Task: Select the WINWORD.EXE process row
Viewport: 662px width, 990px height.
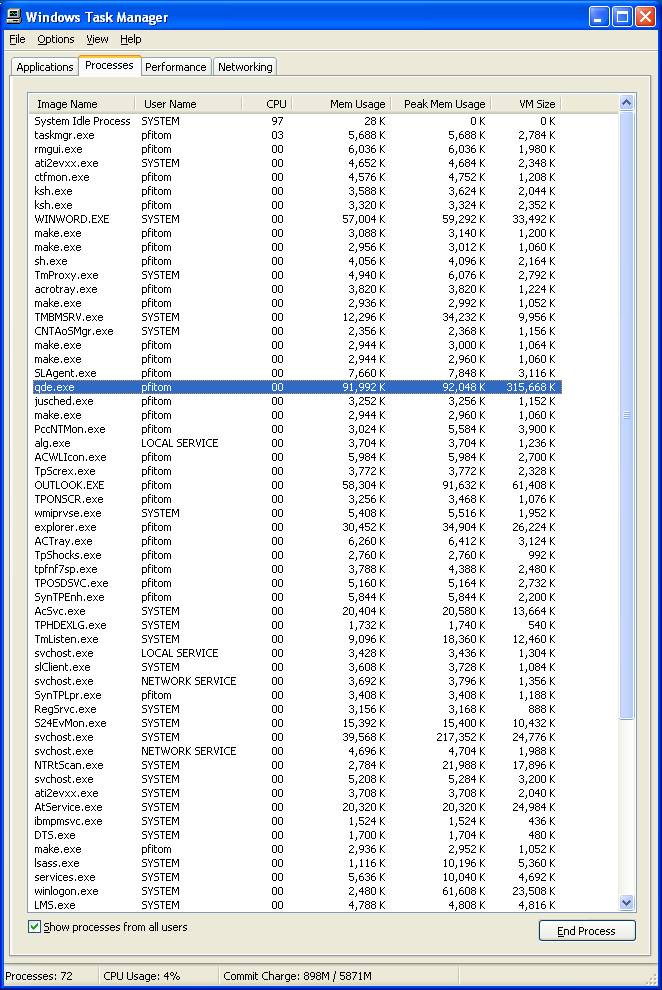Action: [x=295, y=219]
